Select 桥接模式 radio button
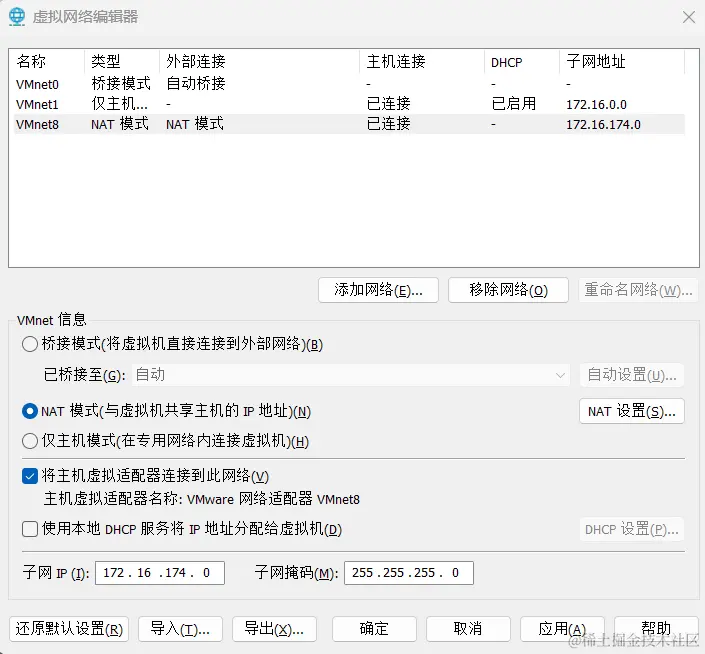This screenshot has height=654, width=705. [x=30, y=344]
